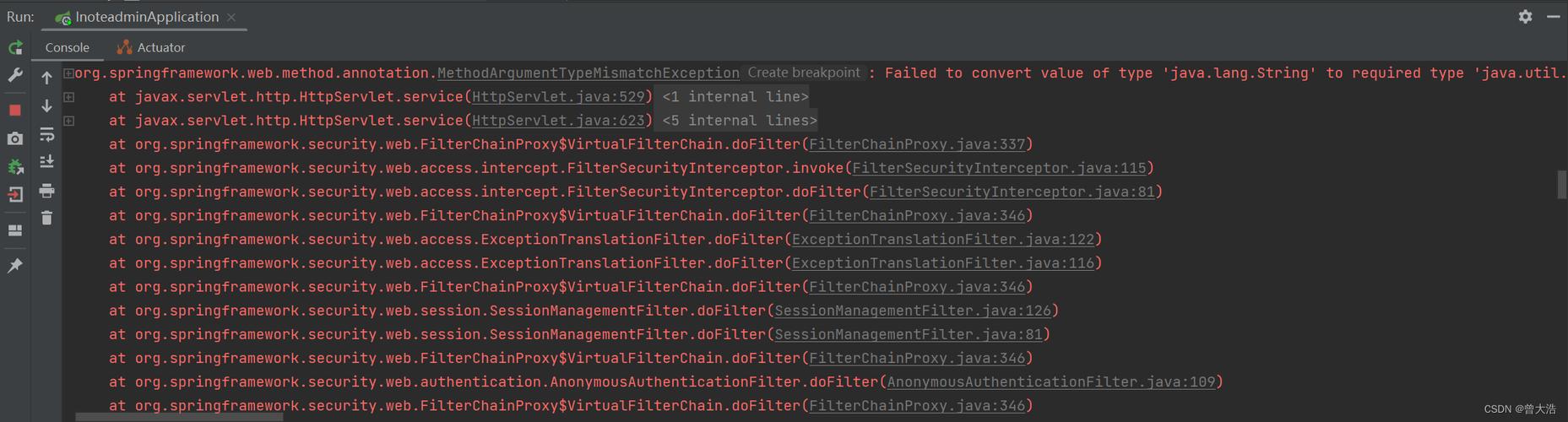The width and height of the screenshot is (1568, 422).
Task: Click the 'Create breakpoint' hint
Action: tap(803, 73)
